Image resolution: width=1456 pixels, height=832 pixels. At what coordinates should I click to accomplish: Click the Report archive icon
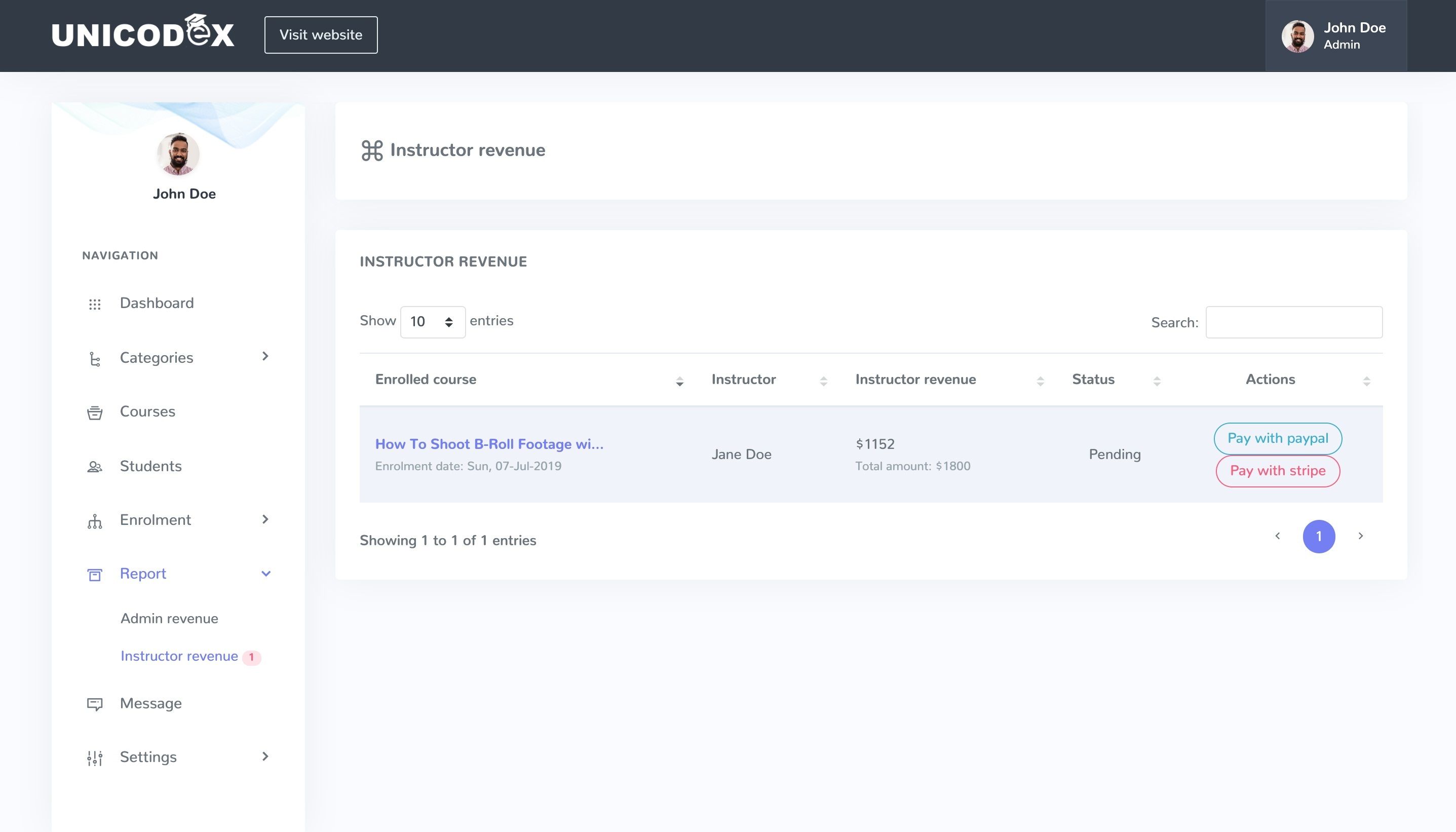[x=95, y=575]
